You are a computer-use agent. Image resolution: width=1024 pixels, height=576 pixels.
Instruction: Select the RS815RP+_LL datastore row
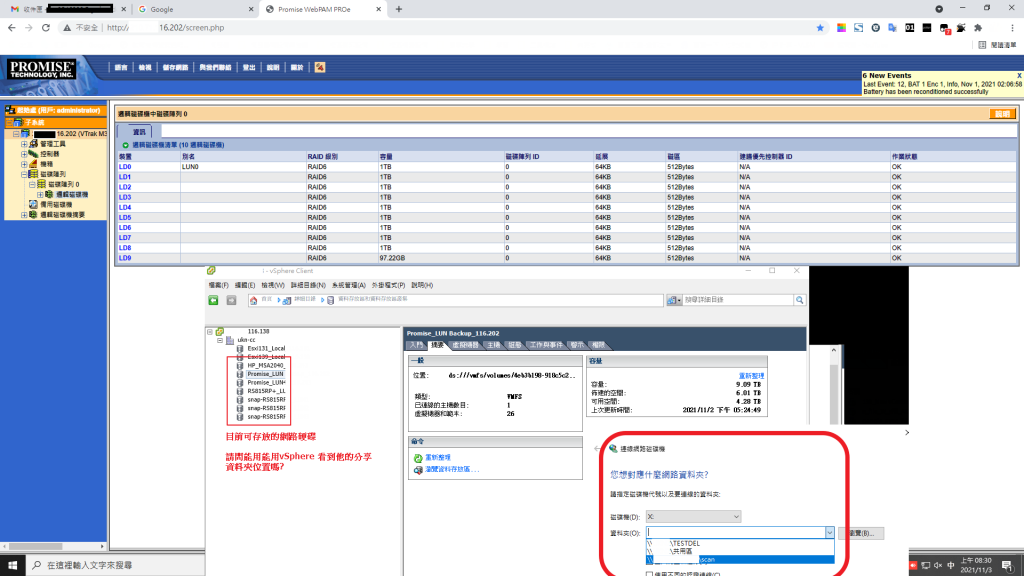[x=266, y=391]
